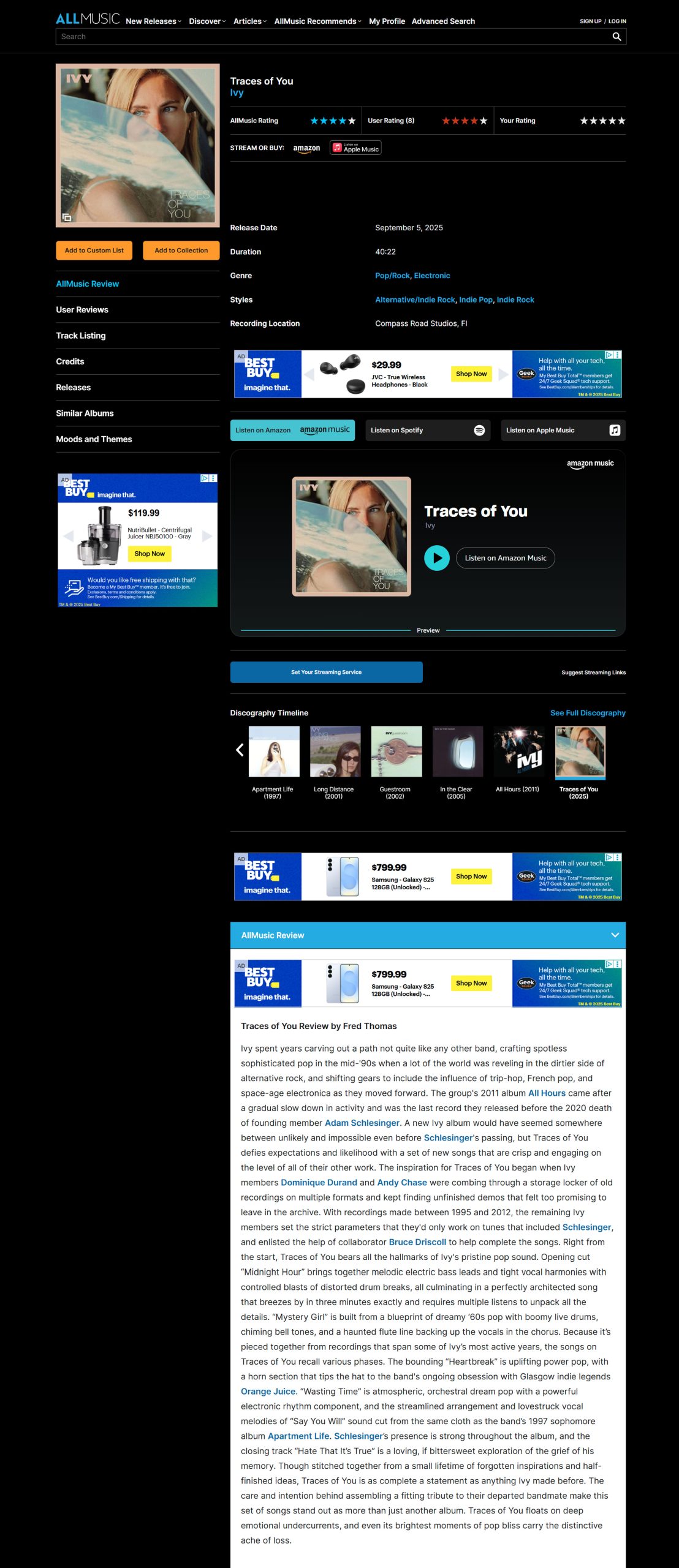
Task: Open AllMusic Recommends dropdown
Action: pyautogui.click(x=317, y=21)
